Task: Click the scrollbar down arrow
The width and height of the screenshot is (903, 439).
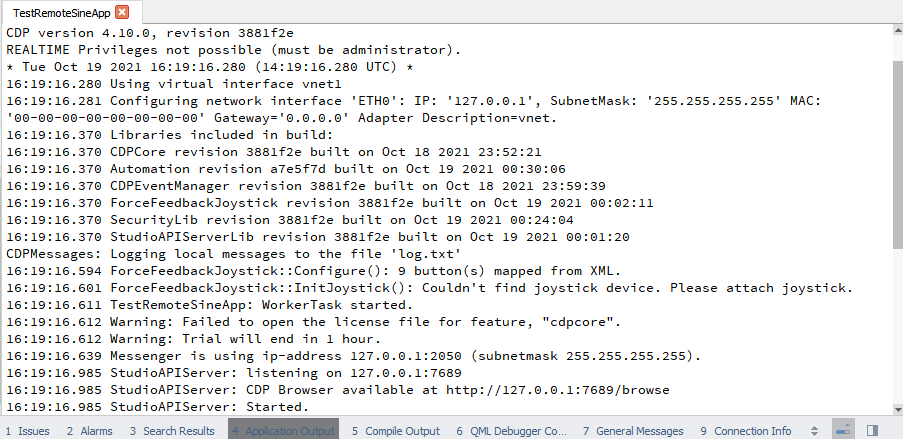Action: [896, 408]
